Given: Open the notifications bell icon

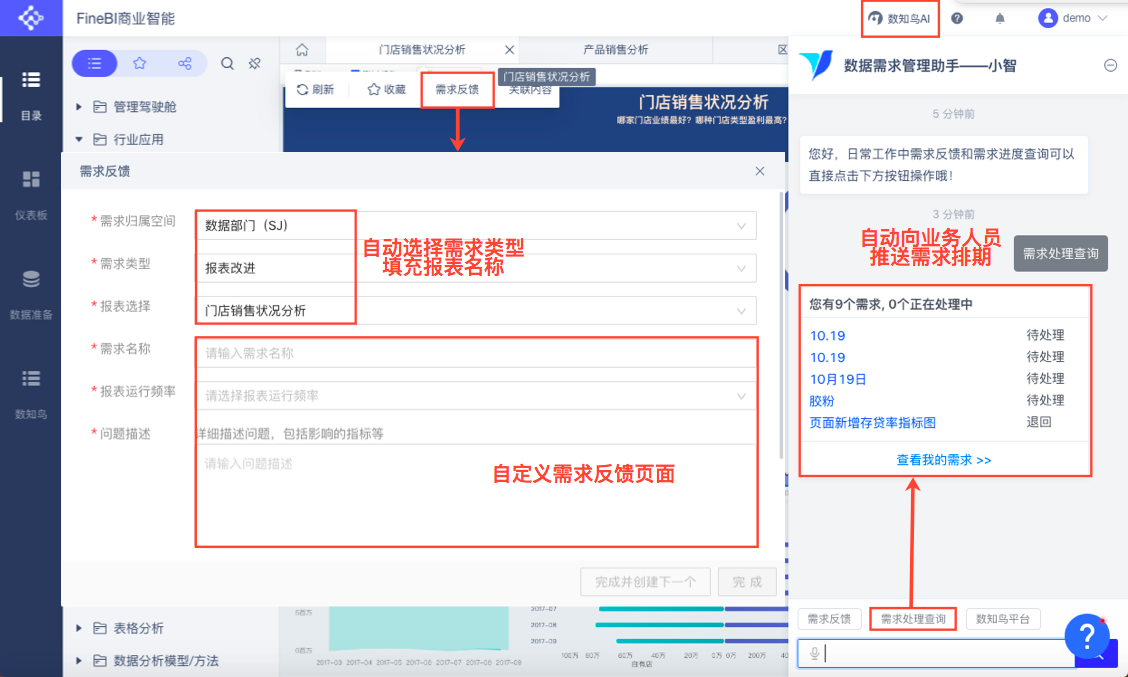Looking at the screenshot, I should (x=1000, y=19).
